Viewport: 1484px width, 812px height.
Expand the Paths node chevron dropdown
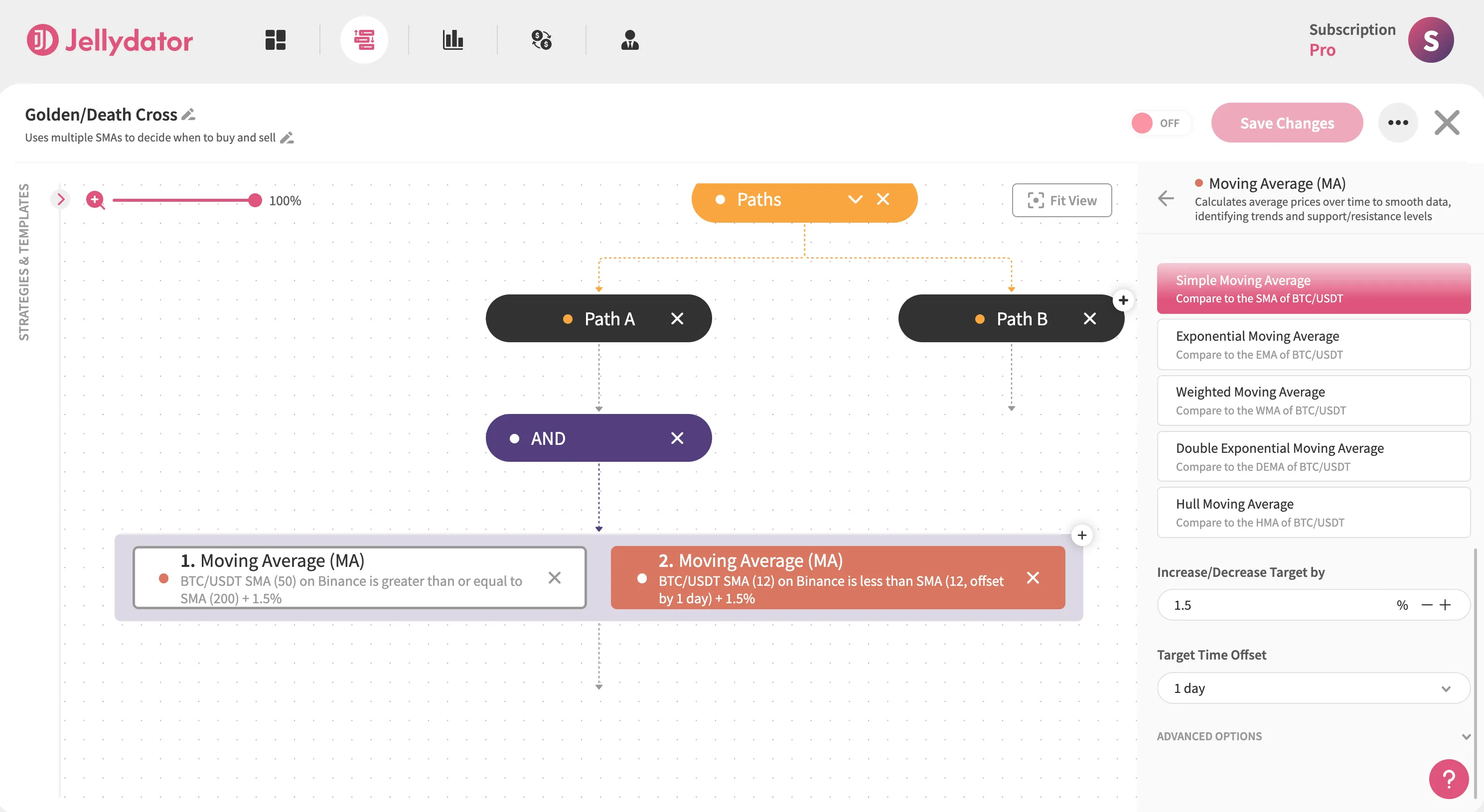[856, 199]
